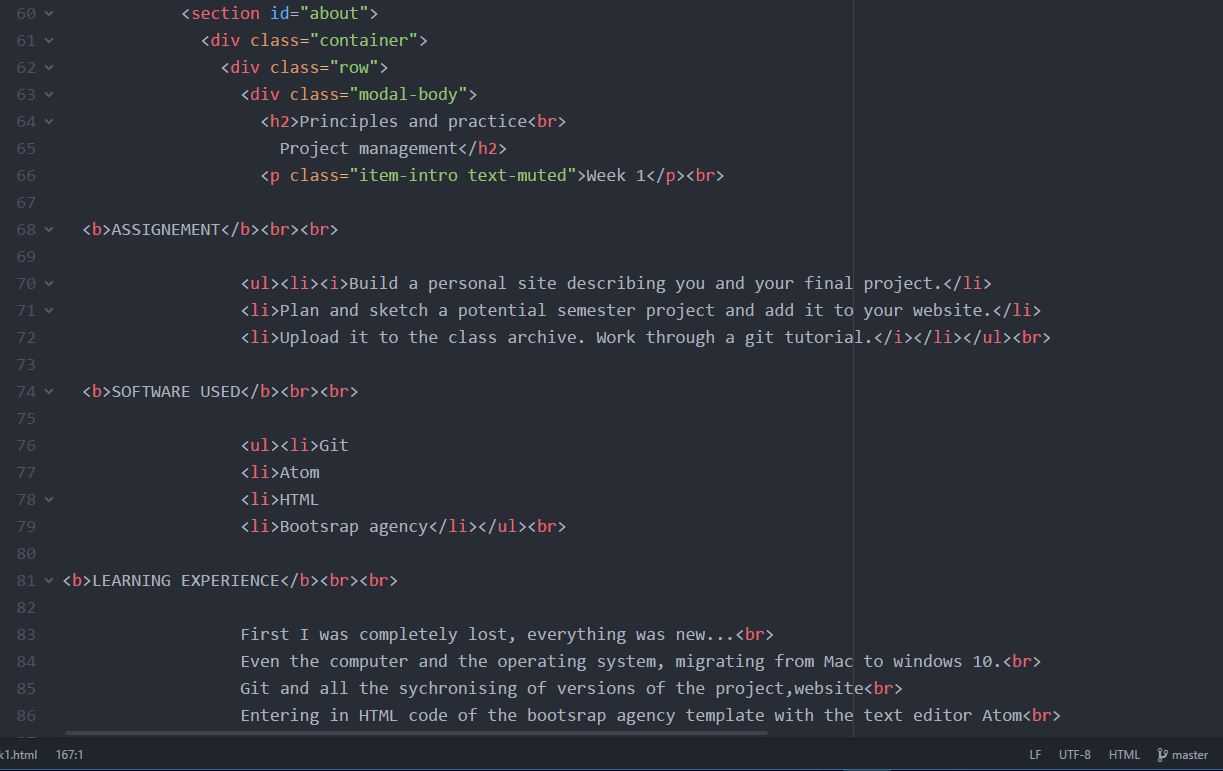Collapse the fold chevron on line 78
Viewport: 1223px width, 771px height.
49,500
